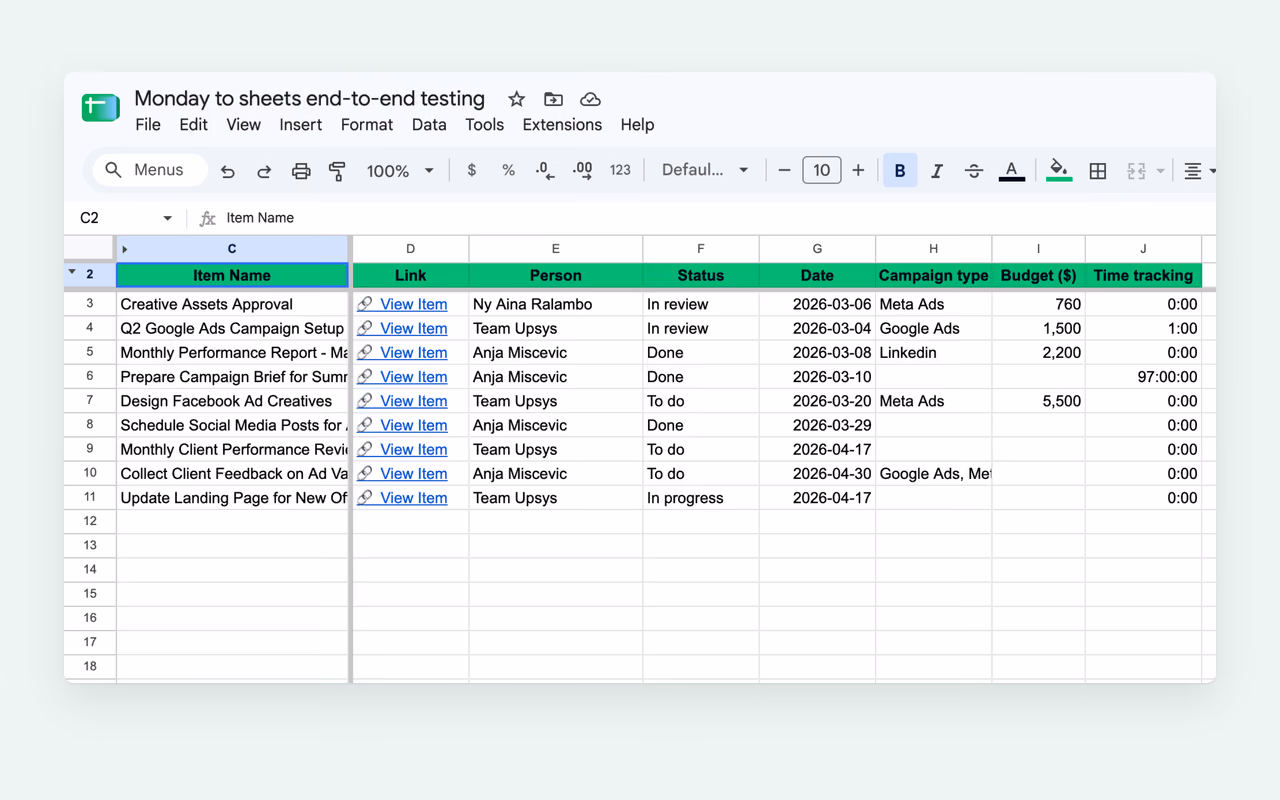Select the cell containing 97:00:00
Screen dimensions: 1280x800
[1143, 377]
